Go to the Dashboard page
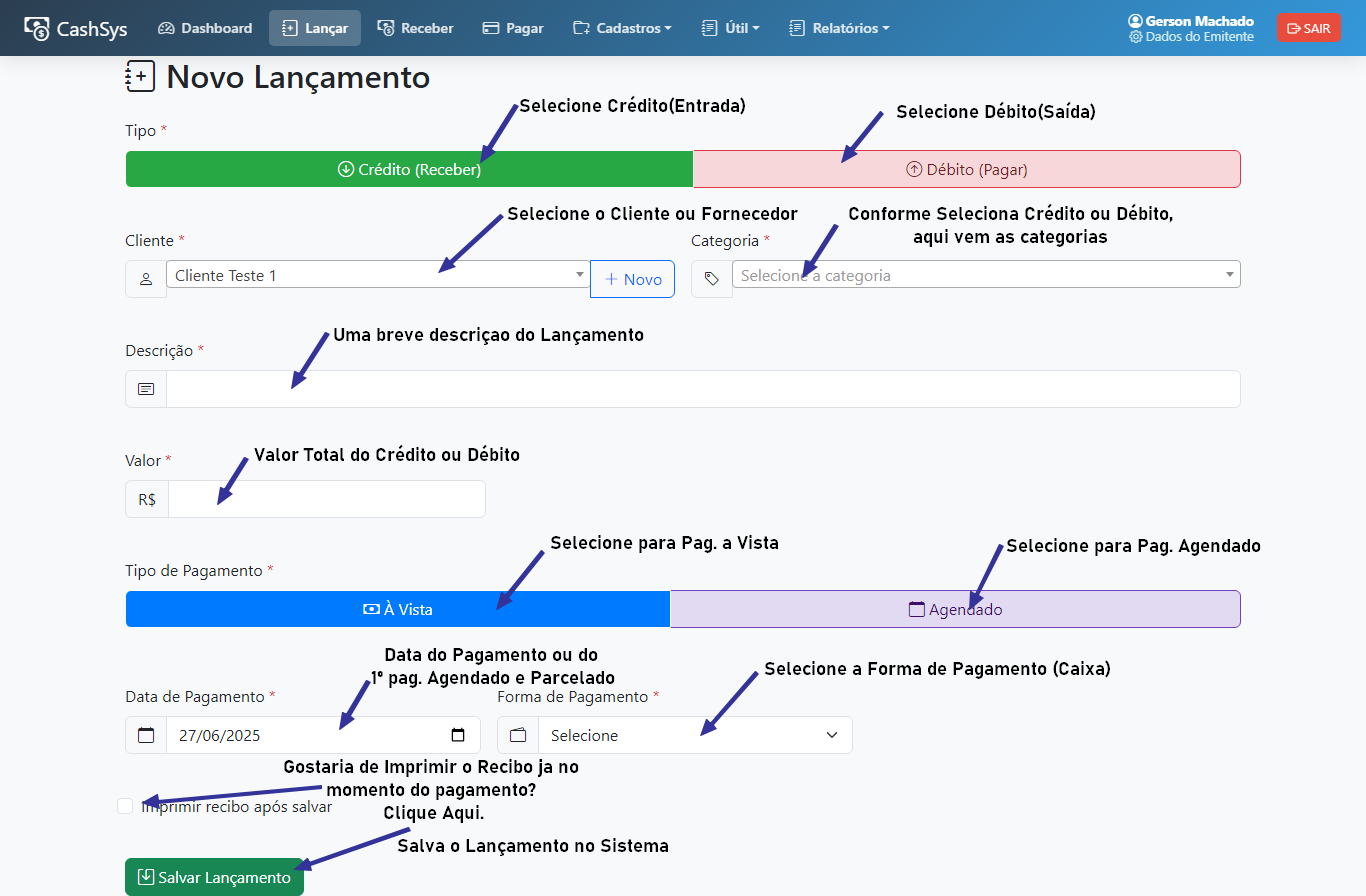This screenshot has width=1366, height=896. (x=205, y=28)
